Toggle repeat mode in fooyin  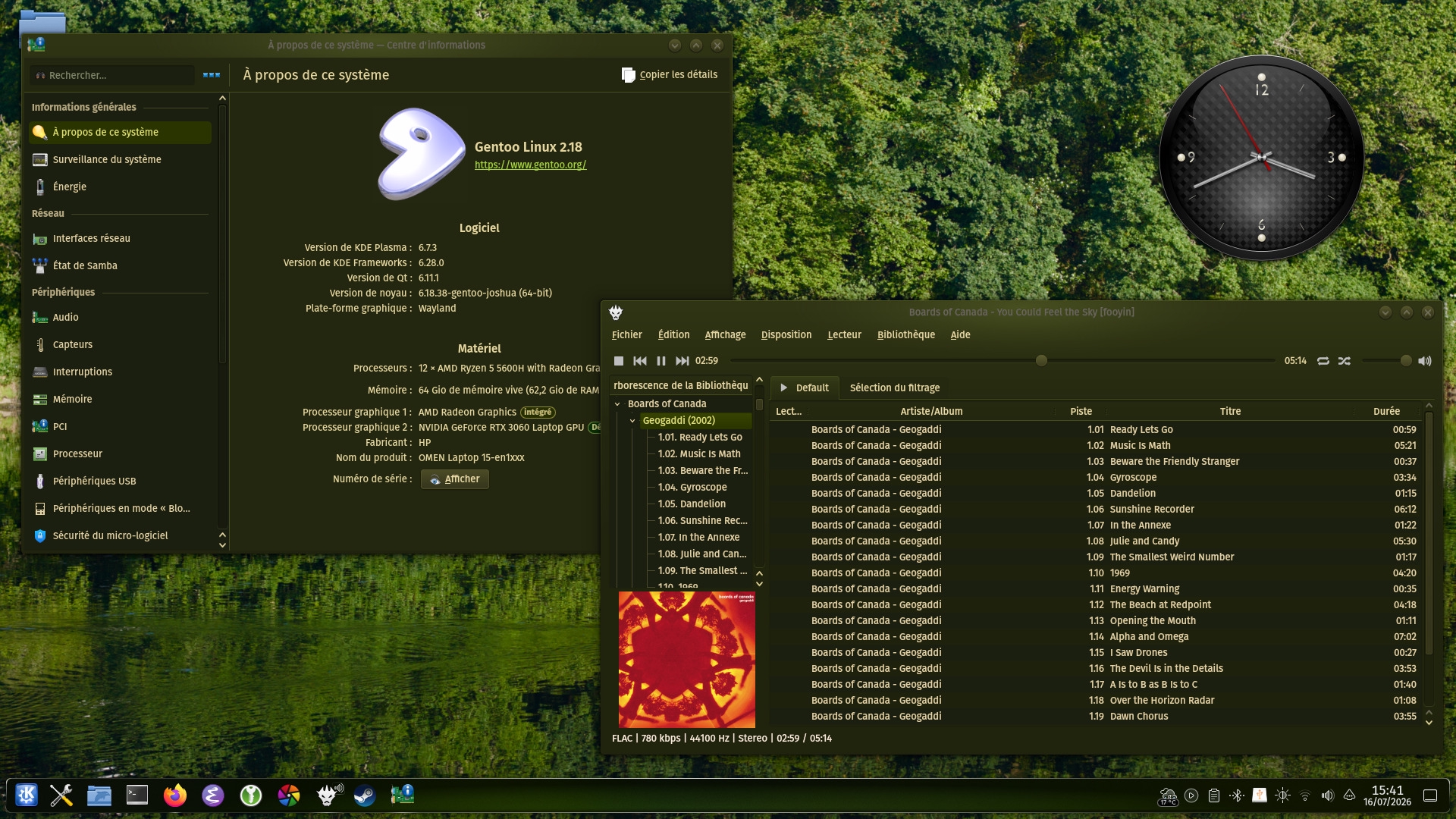(1323, 361)
